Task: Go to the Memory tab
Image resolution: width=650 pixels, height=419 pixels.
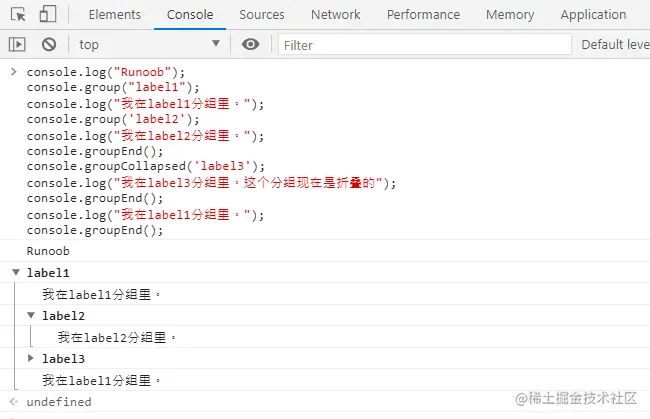Action: point(510,15)
